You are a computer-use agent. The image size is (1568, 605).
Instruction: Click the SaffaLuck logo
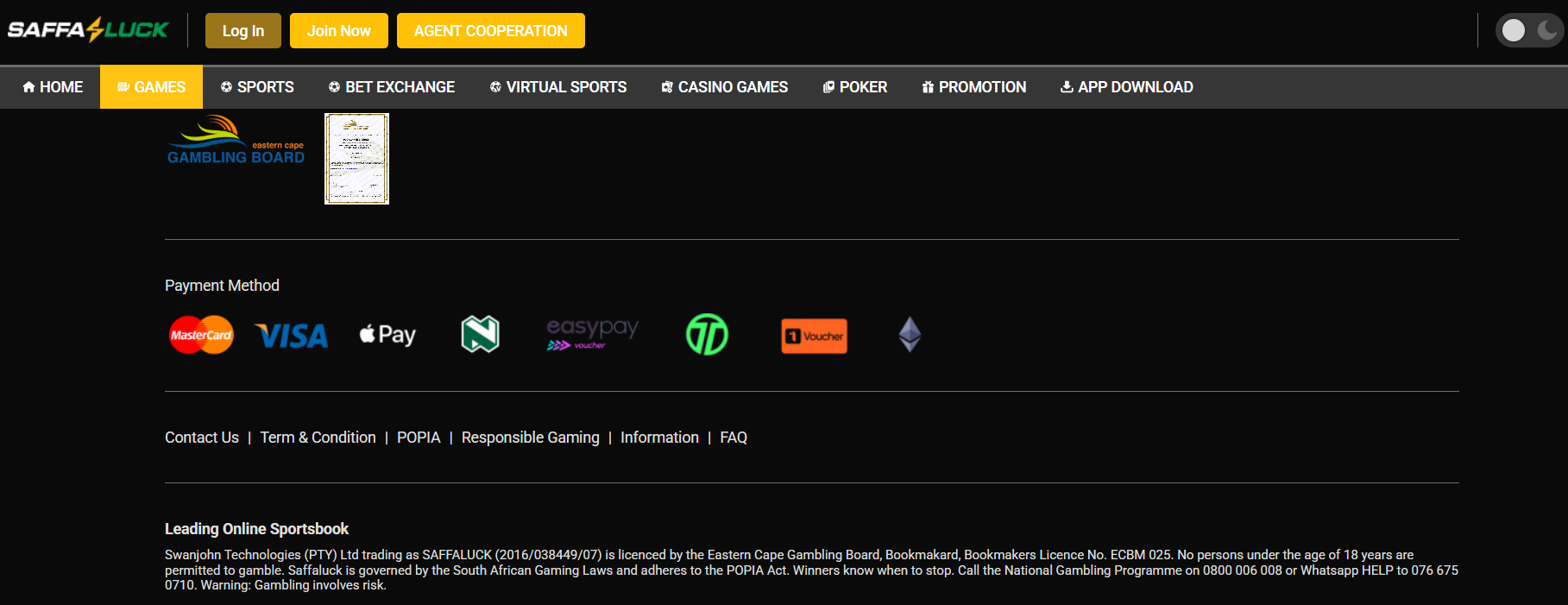[x=88, y=30]
